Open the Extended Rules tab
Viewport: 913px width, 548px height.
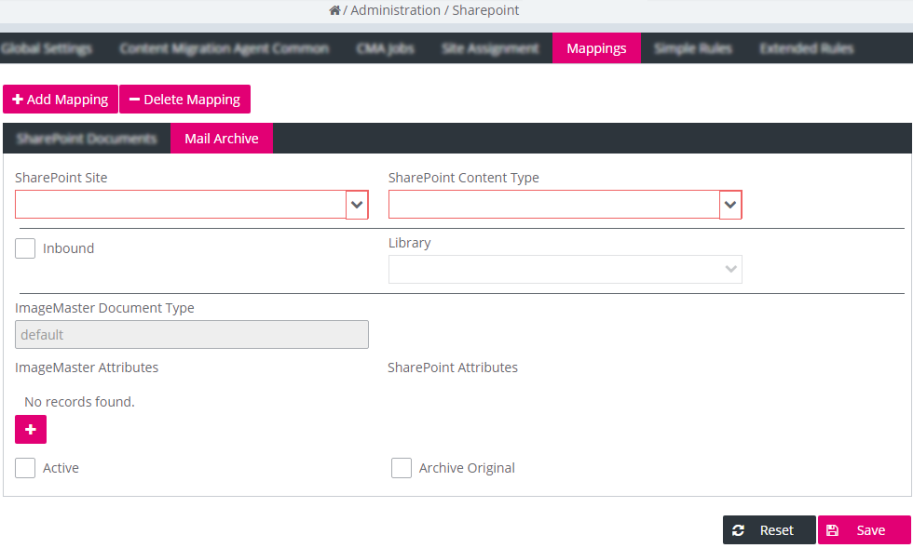point(806,48)
